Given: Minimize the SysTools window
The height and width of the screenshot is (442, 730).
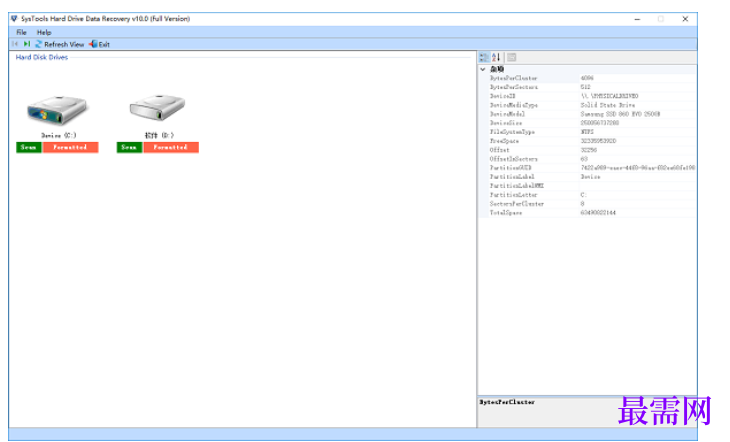Looking at the screenshot, I should click(637, 19).
